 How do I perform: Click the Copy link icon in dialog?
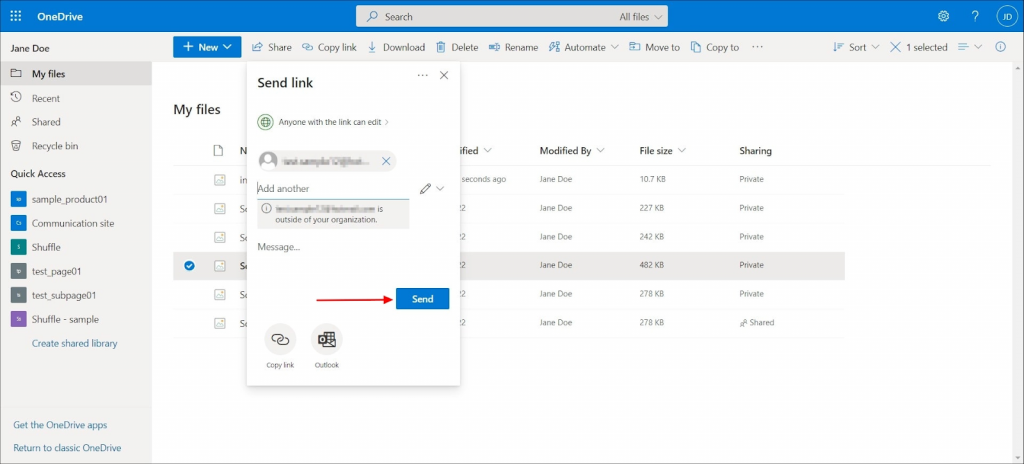click(x=280, y=340)
